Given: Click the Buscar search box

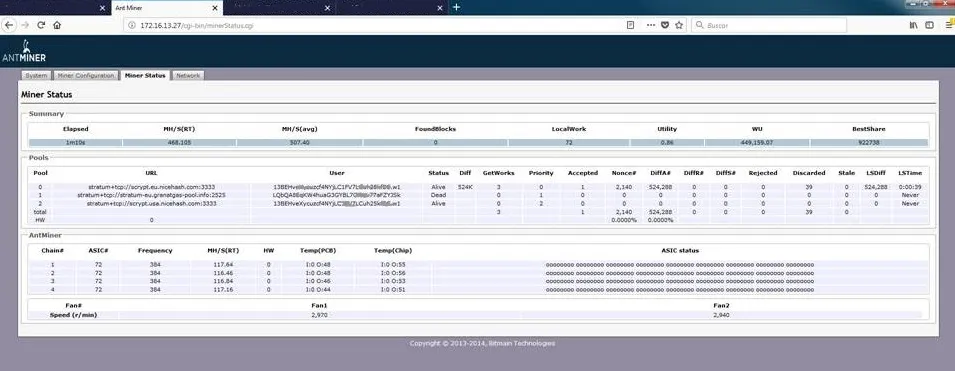Looking at the screenshot, I should pos(769,25).
